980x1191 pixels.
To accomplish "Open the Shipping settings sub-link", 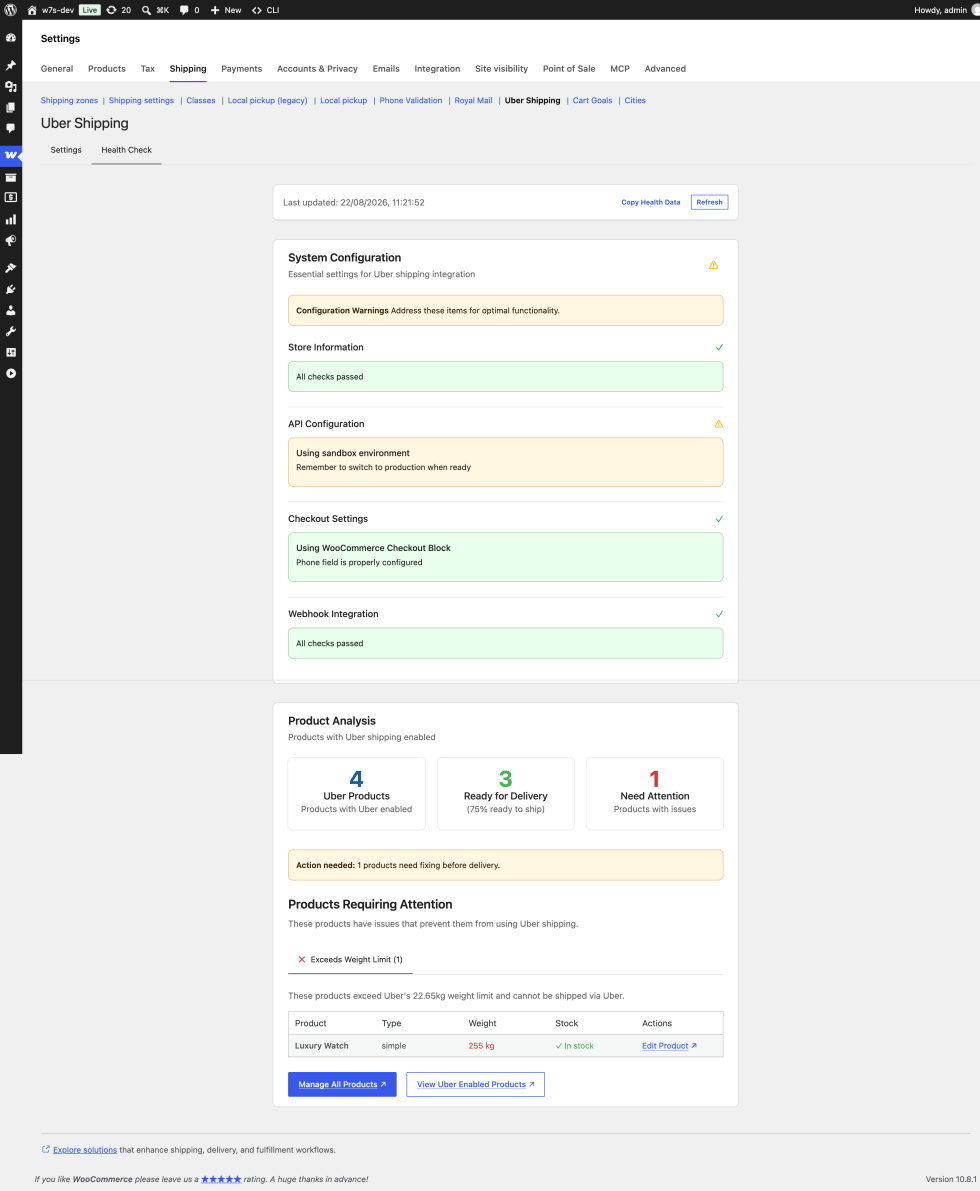I will point(141,100).
